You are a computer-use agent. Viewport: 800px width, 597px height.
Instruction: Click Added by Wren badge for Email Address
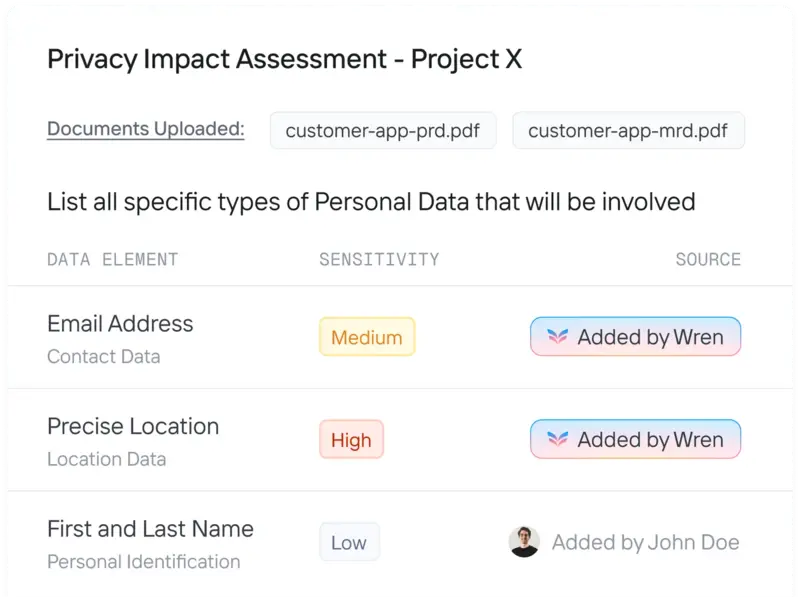click(x=635, y=336)
